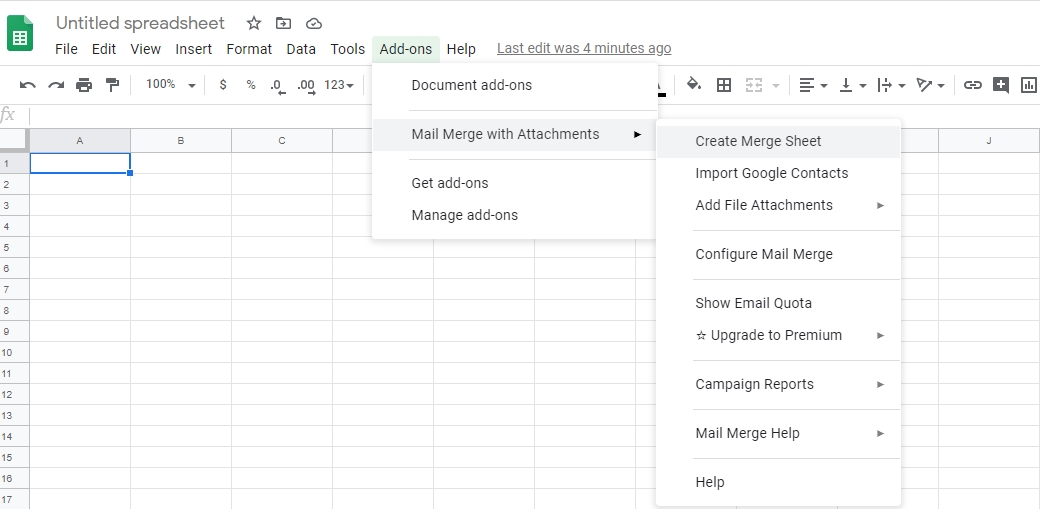Open the Borders tool
The image size is (1040, 509).
tap(724, 85)
